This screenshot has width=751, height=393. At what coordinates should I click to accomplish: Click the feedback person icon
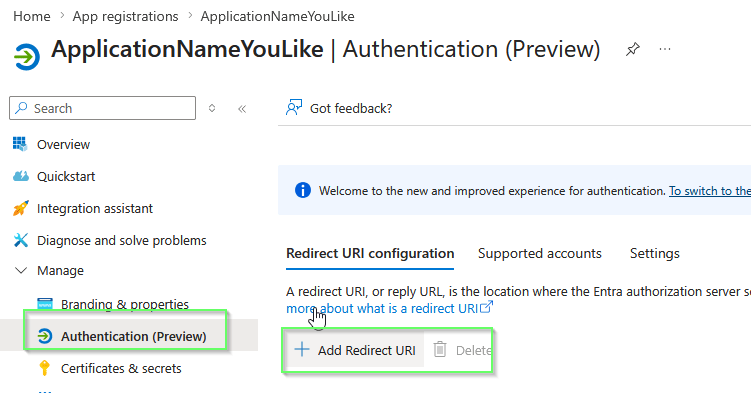(294, 108)
